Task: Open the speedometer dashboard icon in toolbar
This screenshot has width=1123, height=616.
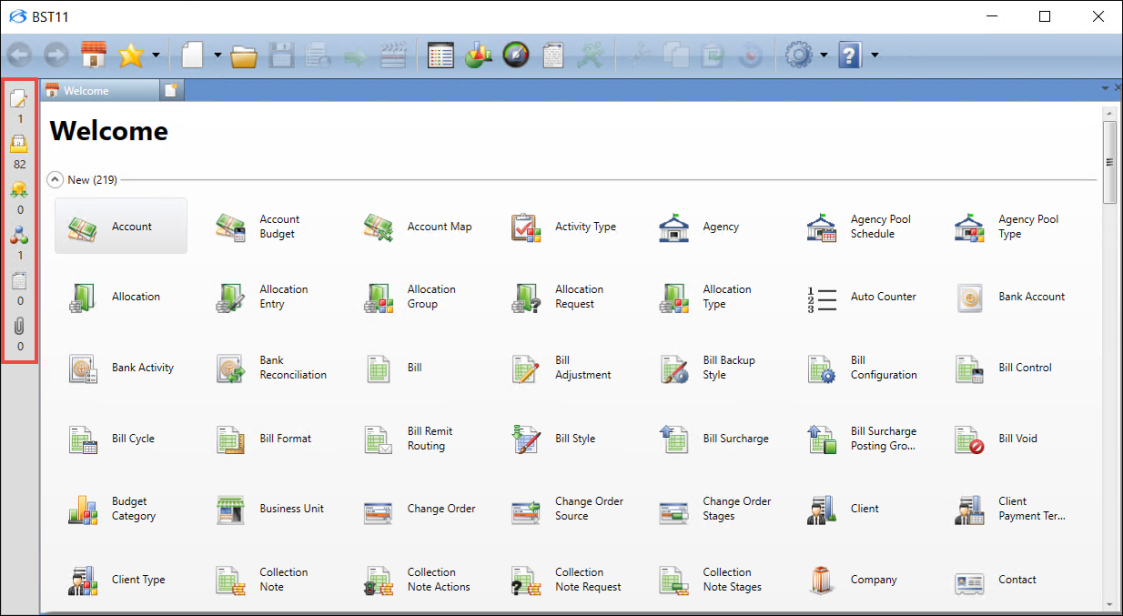Action: point(515,55)
